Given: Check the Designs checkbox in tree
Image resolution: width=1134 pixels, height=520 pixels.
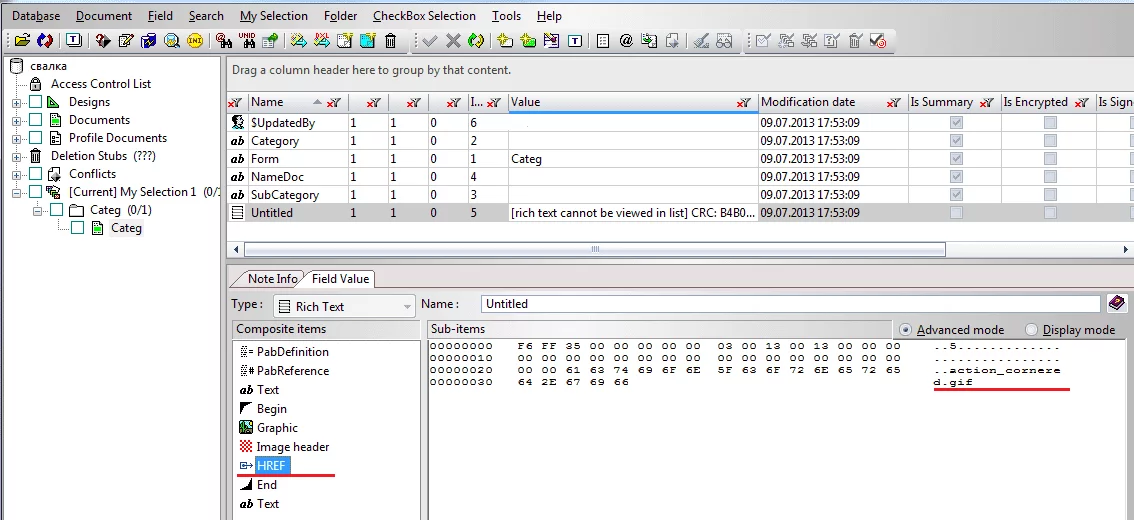Looking at the screenshot, I should [x=36, y=102].
